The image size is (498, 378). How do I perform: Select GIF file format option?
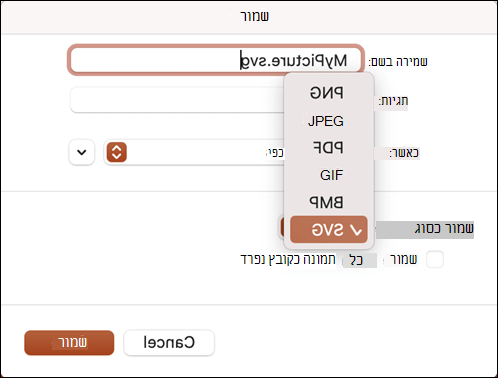[x=331, y=175]
